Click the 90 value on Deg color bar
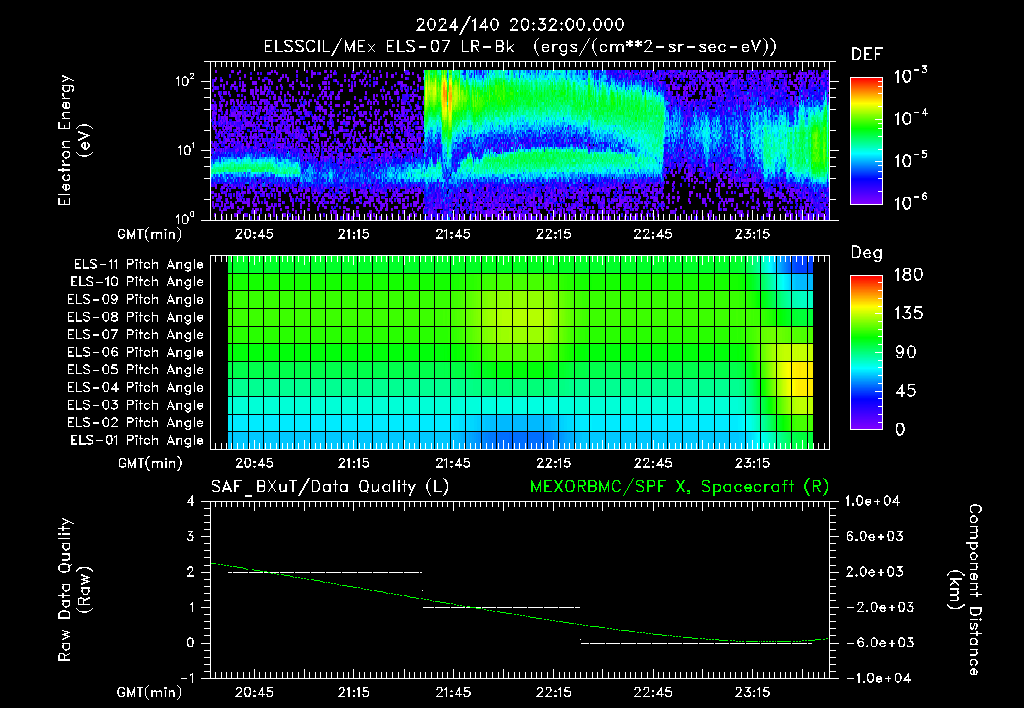 (905, 352)
